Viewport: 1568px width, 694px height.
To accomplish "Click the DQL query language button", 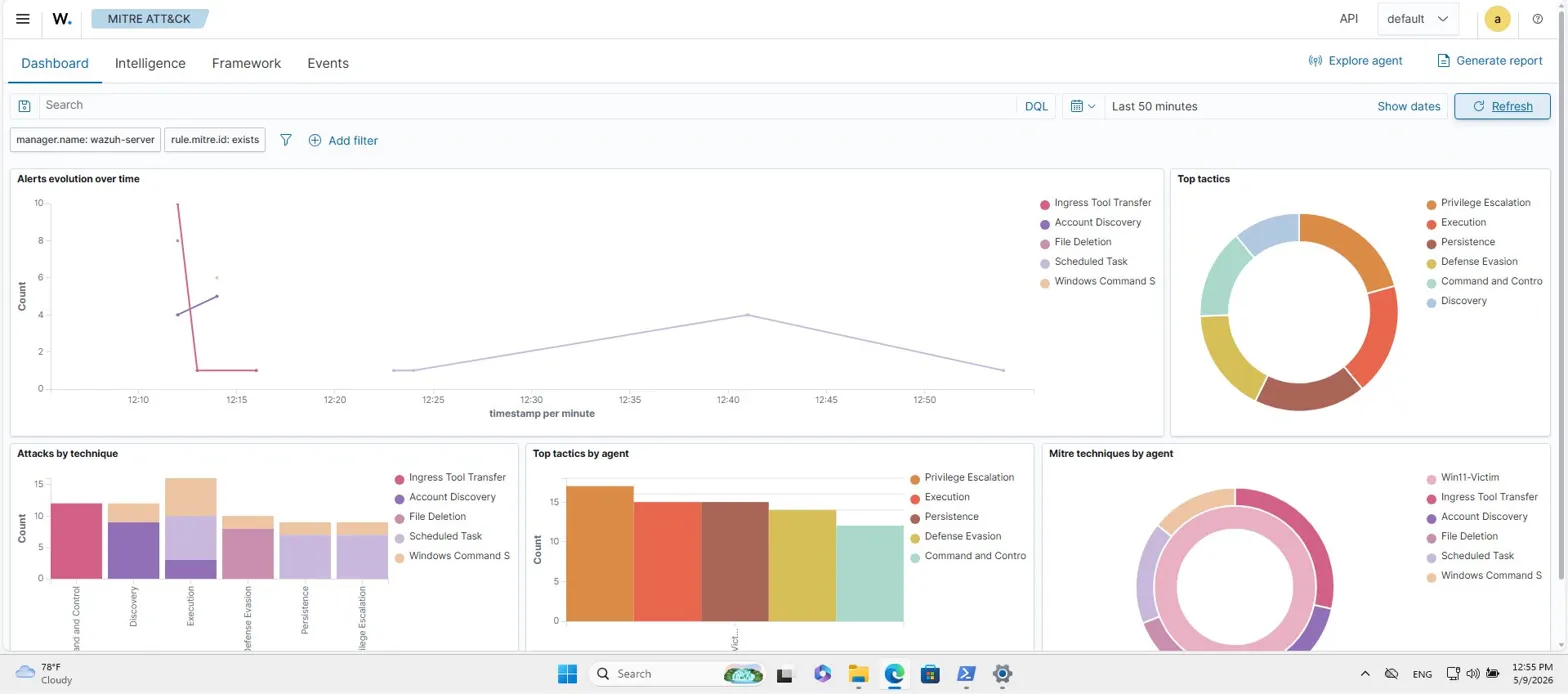I will coord(1036,106).
